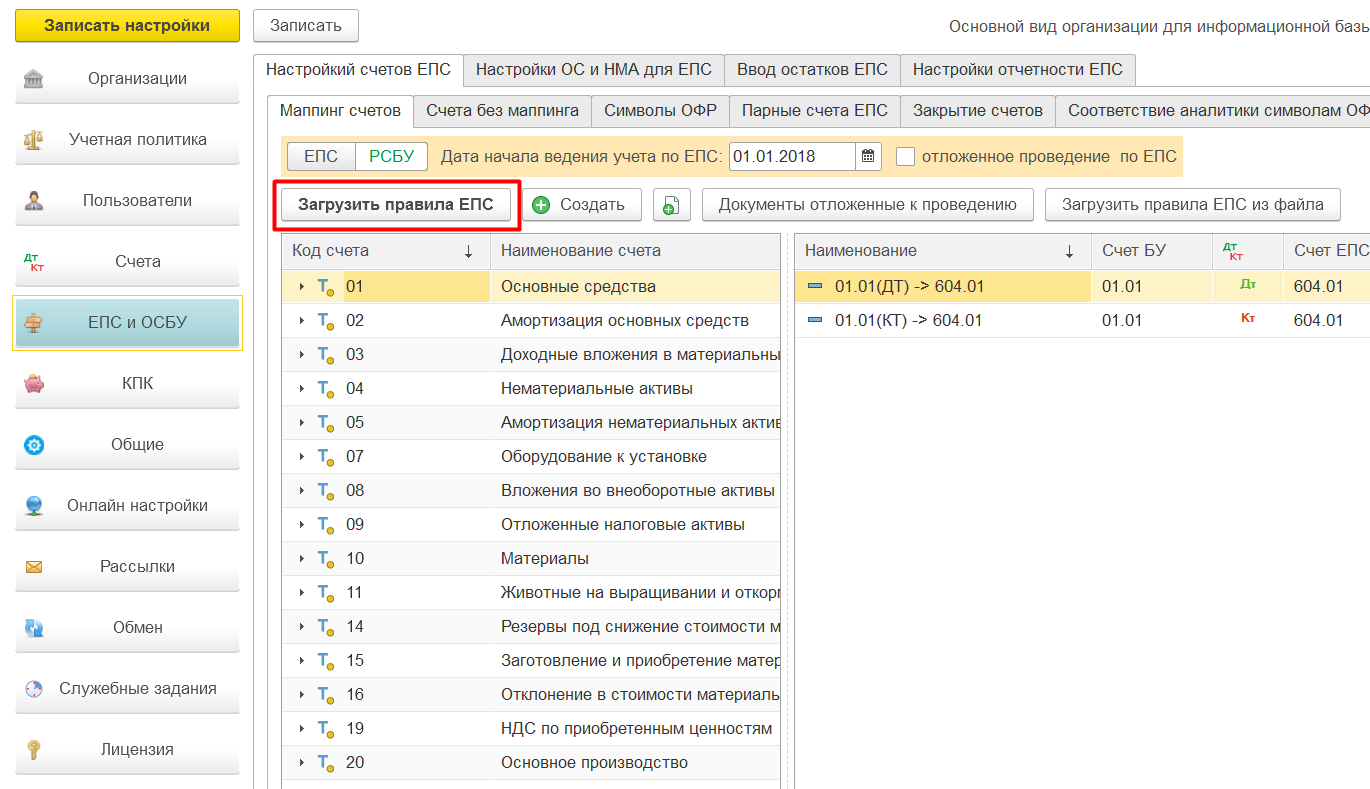Open Документы отложенные к проведению

coord(868,205)
